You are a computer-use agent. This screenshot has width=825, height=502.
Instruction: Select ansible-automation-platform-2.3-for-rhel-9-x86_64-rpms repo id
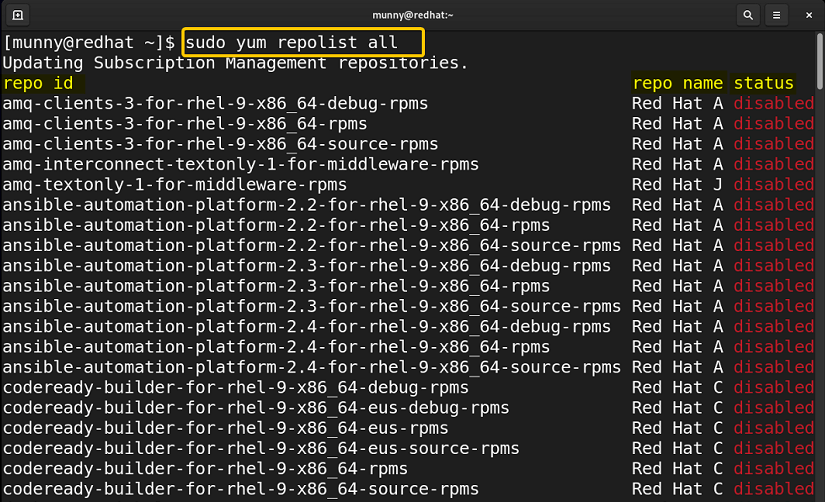pyautogui.click(x=276, y=286)
